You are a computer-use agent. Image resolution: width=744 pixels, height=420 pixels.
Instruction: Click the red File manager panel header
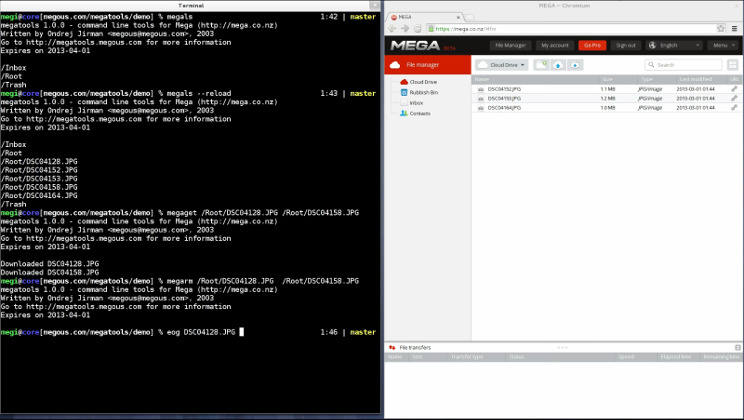tap(428, 65)
